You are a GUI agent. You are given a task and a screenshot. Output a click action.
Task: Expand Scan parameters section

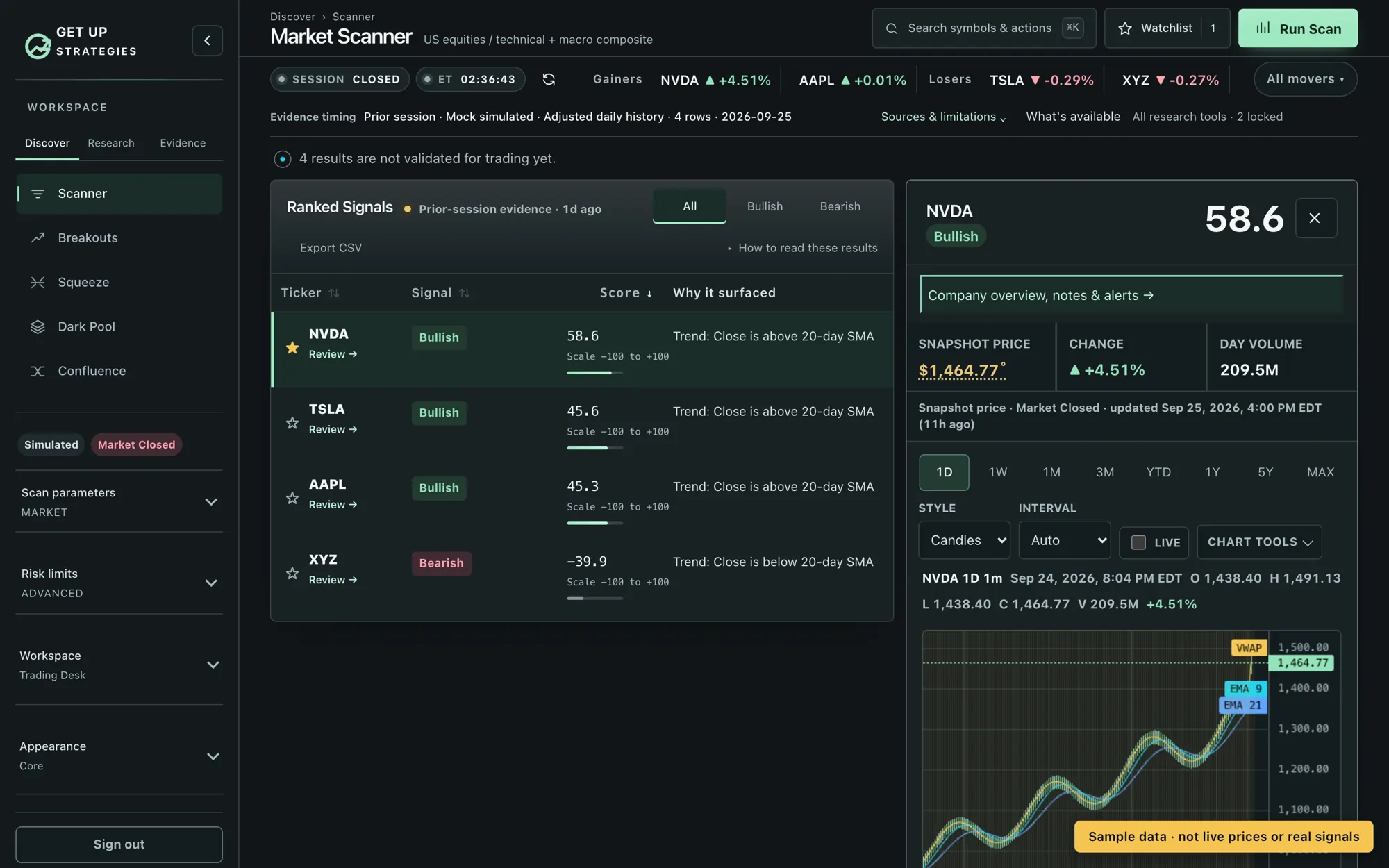(x=119, y=502)
